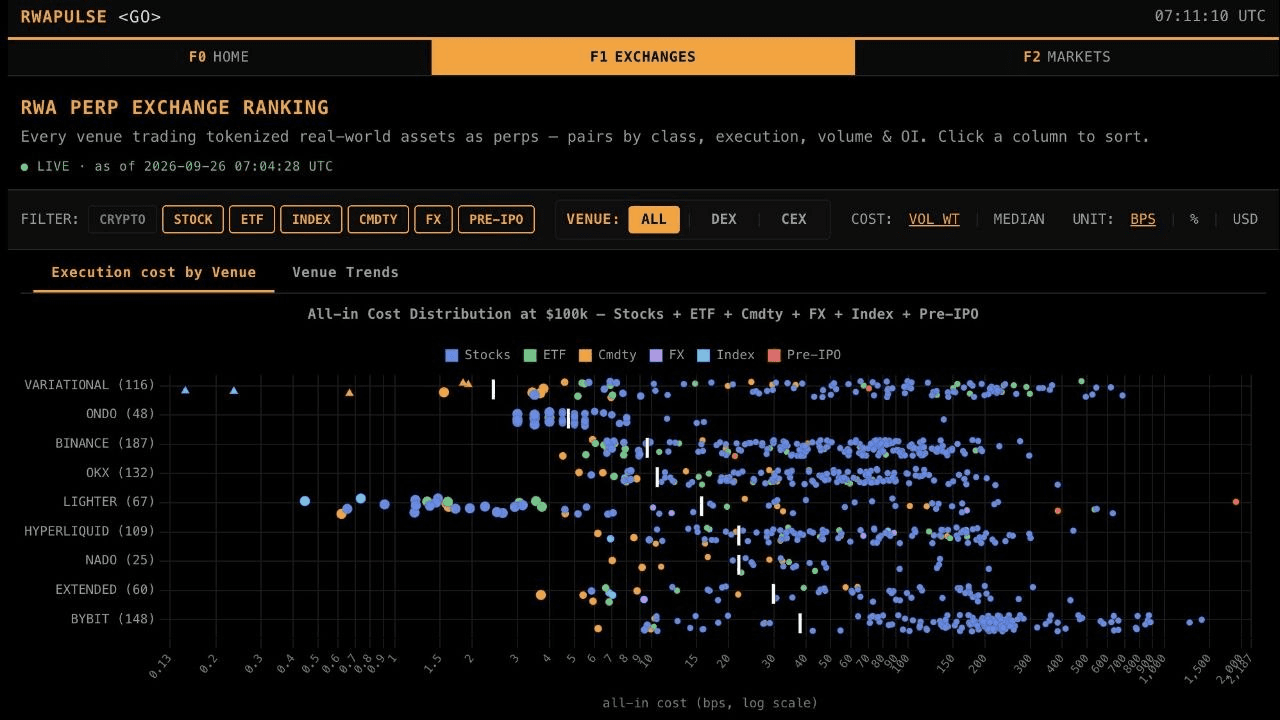1280x720 pixels.
Task: Select CEX venue filter
Action: coord(794,219)
